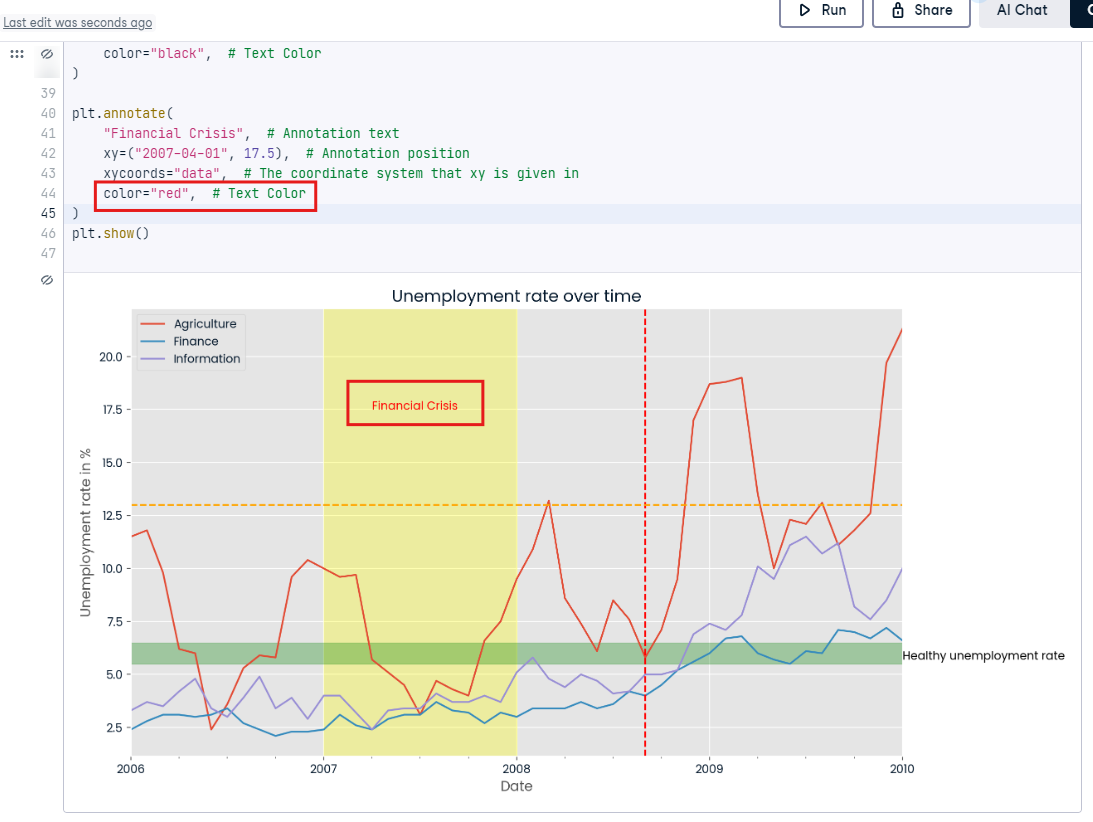Click the plt.show() code line

click(110, 234)
